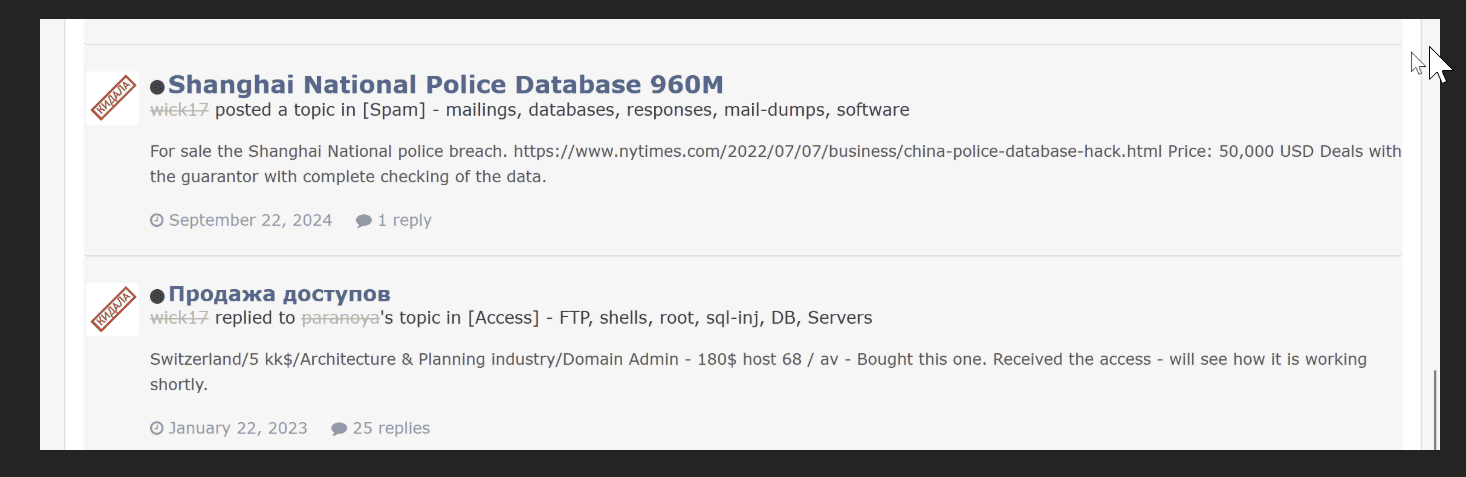
Task: Click the clock icon next to January 22, 2023
Action: point(157,428)
